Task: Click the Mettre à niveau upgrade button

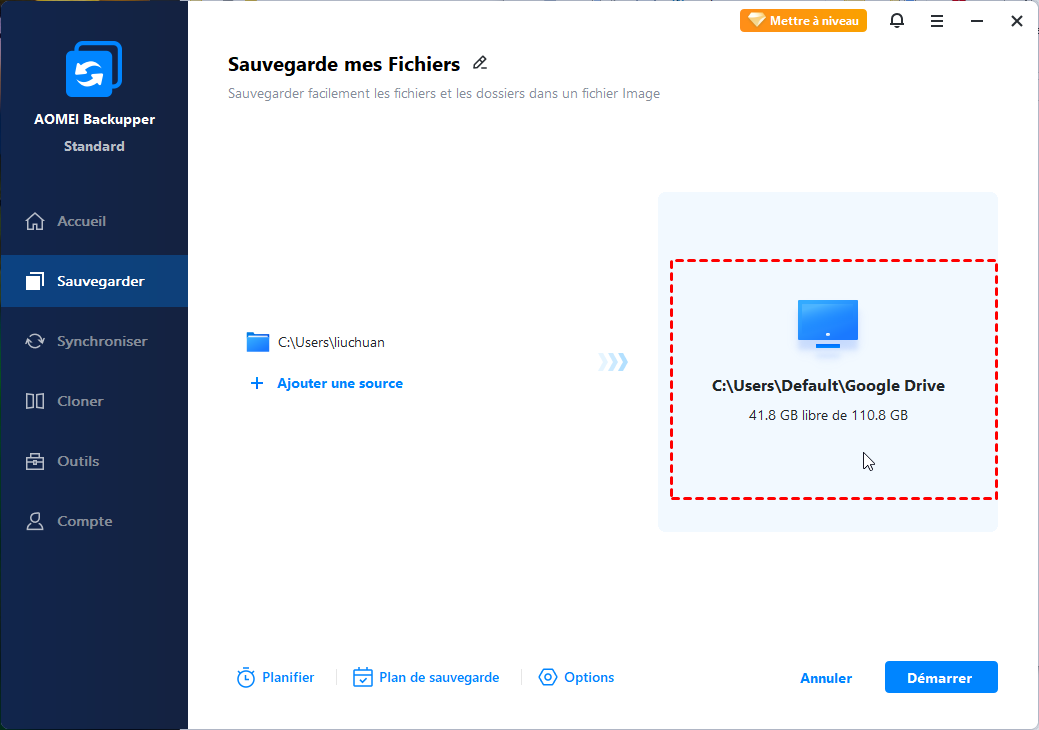Action: 803,21
